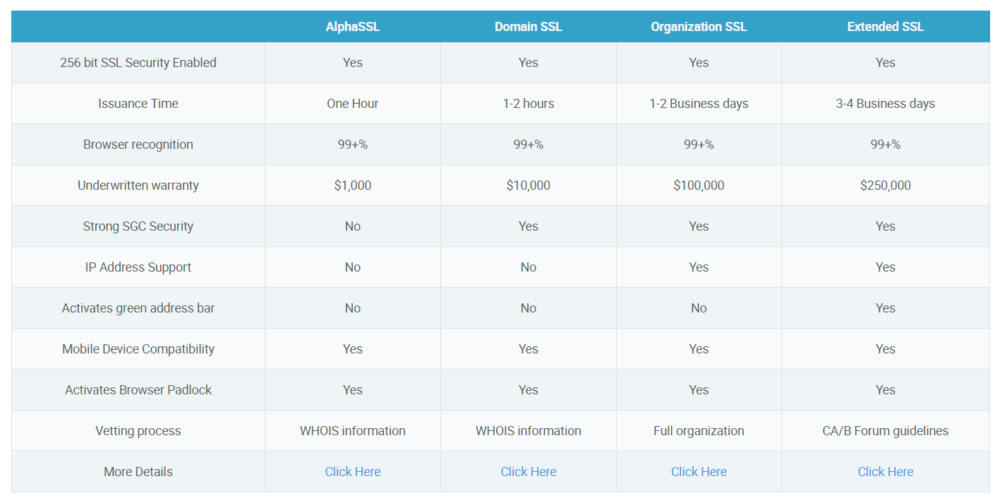Select the Organization SSL column header
1000x498 pixels.
pos(698,27)
